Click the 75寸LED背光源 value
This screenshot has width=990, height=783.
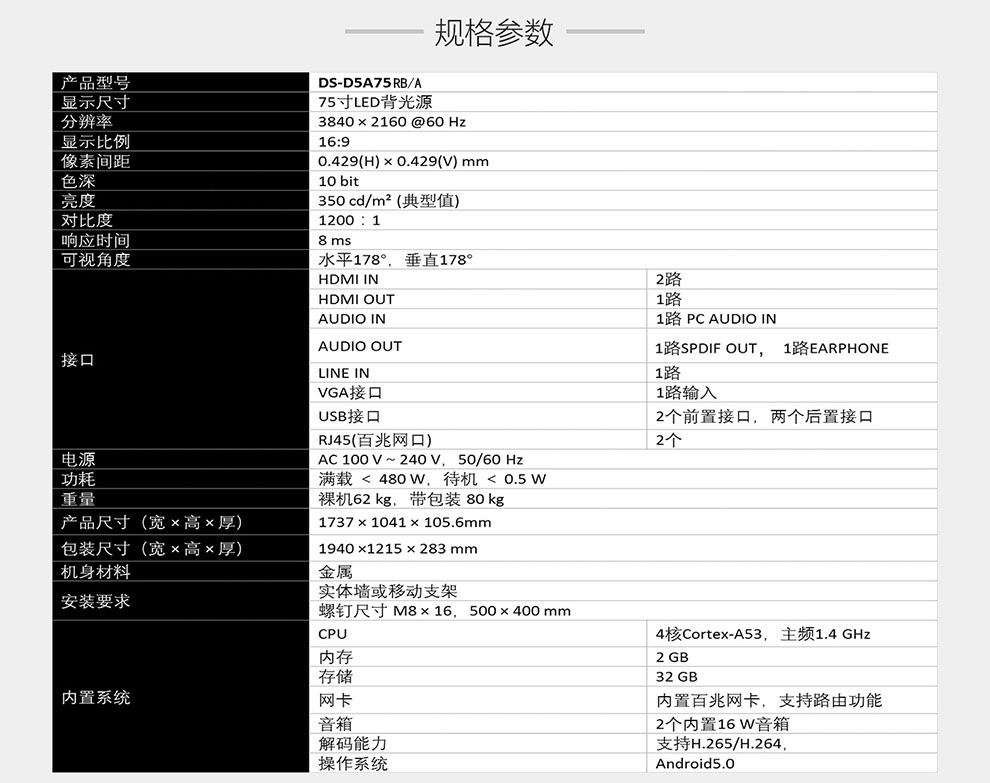[375, 102]
